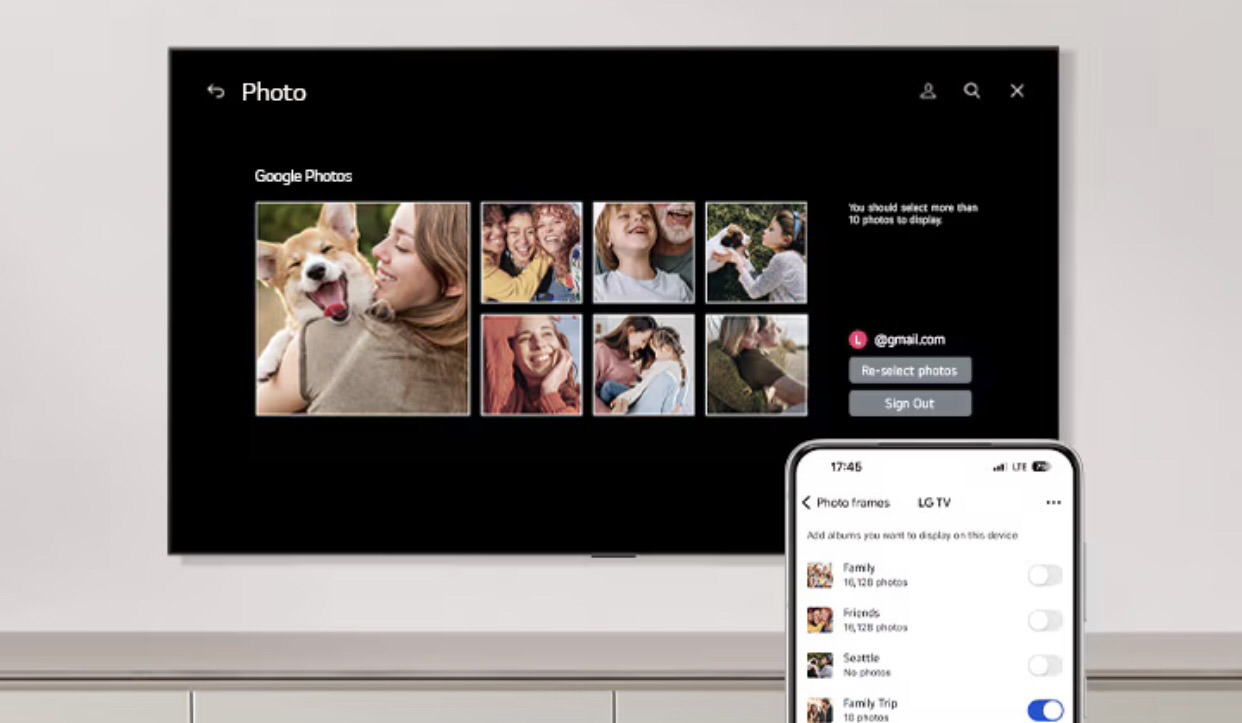Tap the Seattle album thumbnail icon
1242x723 pixels.
820,665
